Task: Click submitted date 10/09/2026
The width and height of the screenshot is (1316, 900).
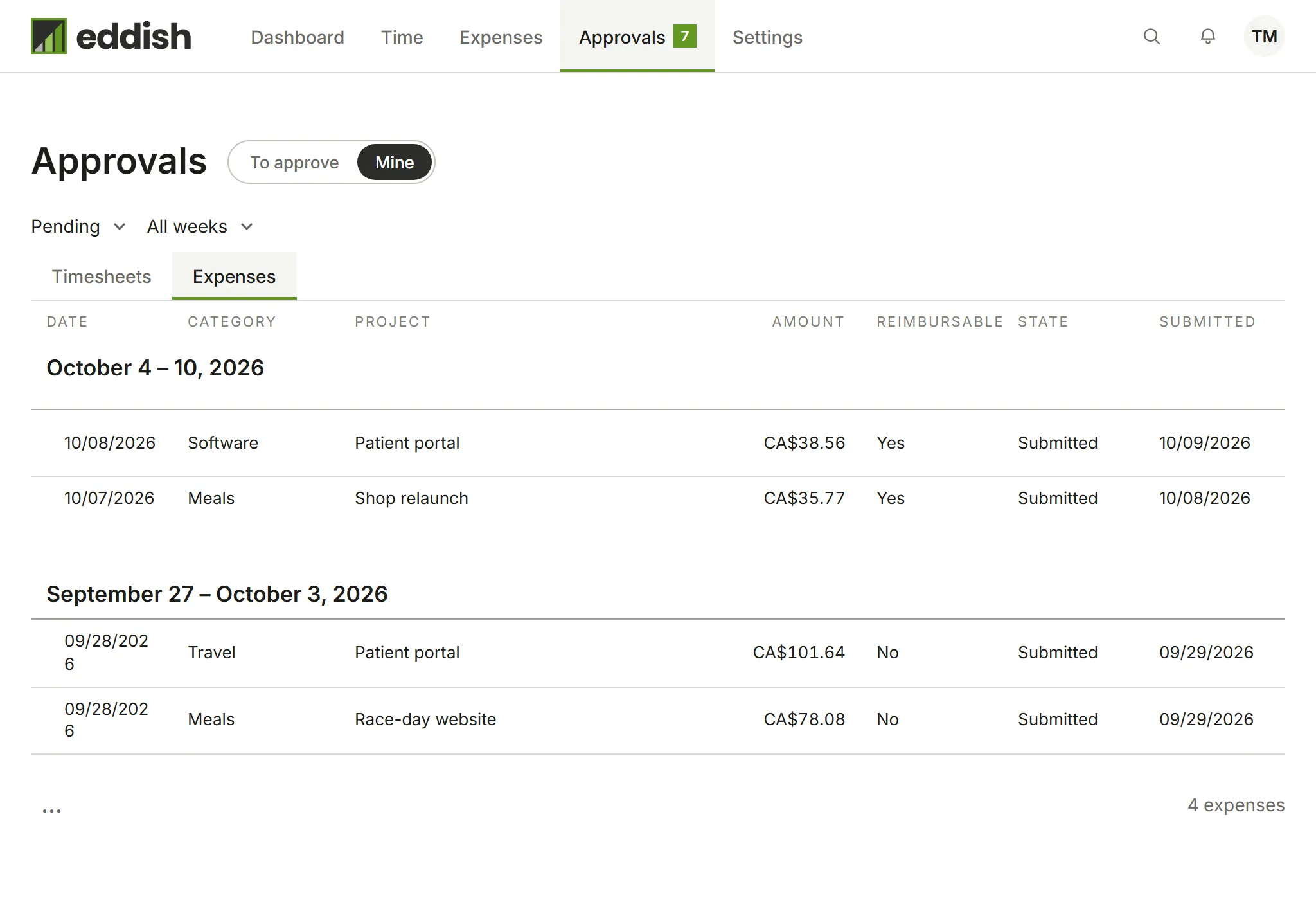Action: (1204, 443)
